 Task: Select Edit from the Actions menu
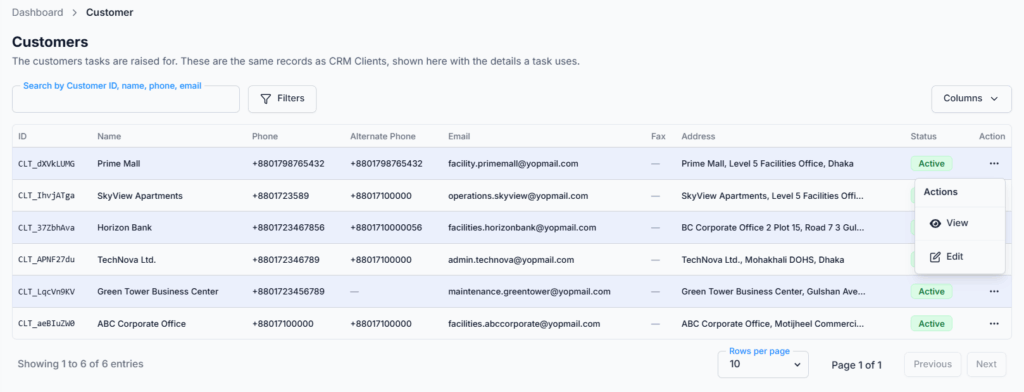(x=959, y=257)
